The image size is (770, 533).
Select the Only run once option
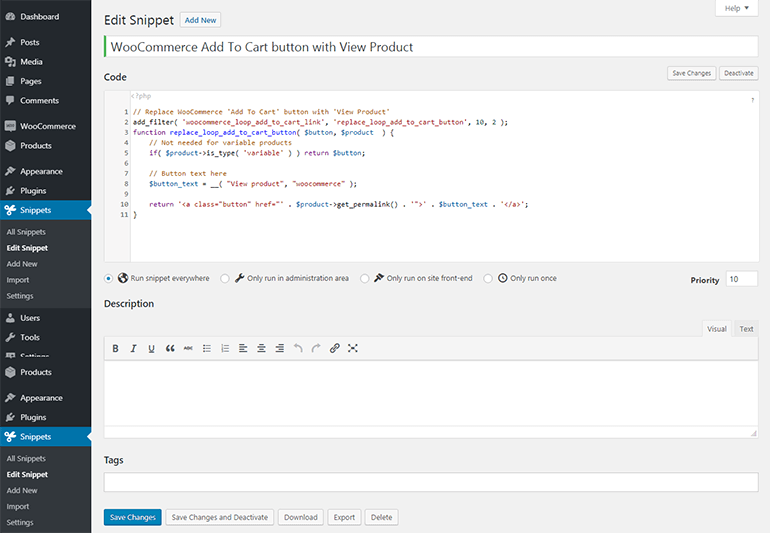click(x=488, y=279)
